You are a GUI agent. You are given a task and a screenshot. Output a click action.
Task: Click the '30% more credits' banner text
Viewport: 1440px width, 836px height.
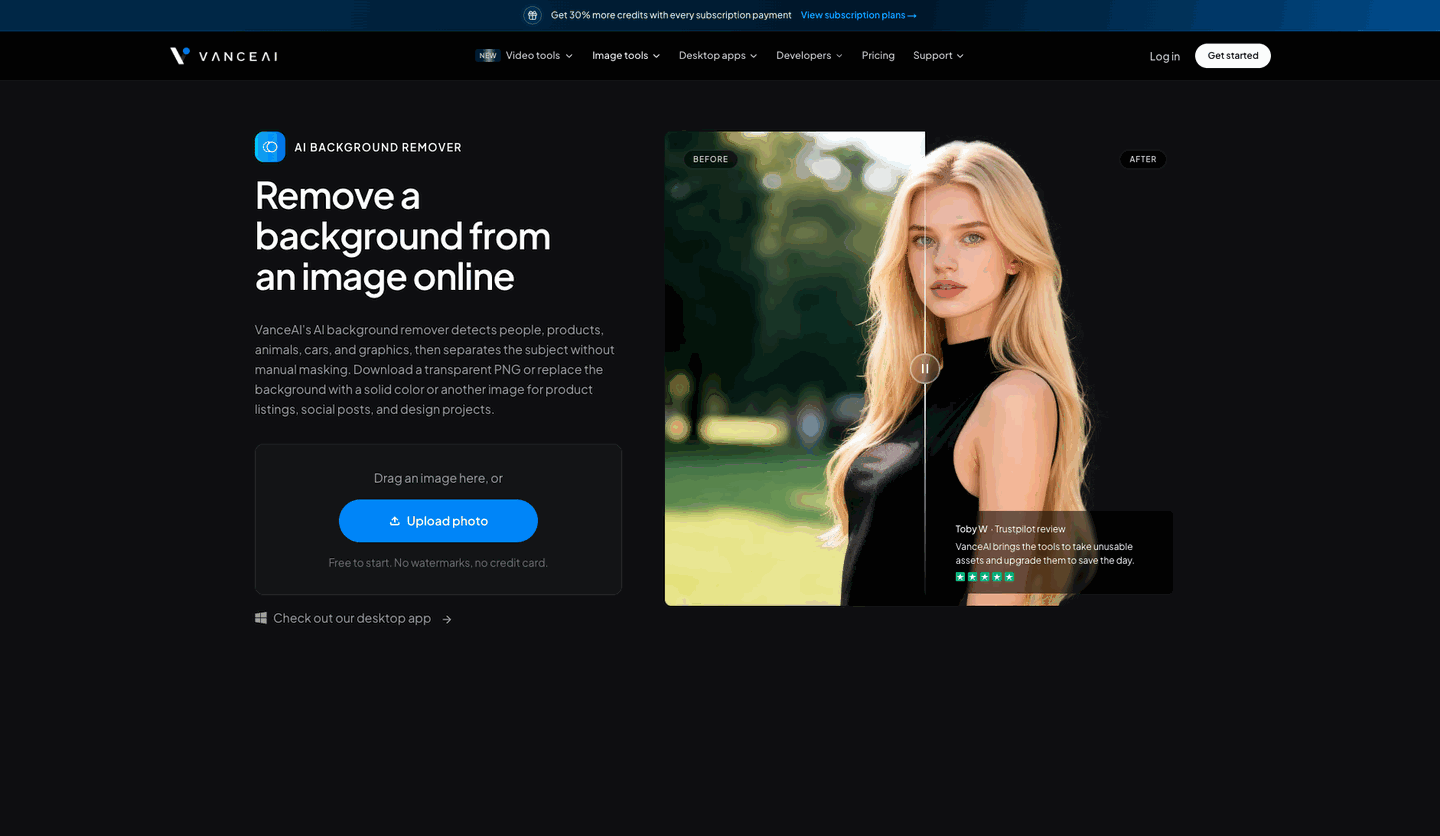(x=671, y=15)
